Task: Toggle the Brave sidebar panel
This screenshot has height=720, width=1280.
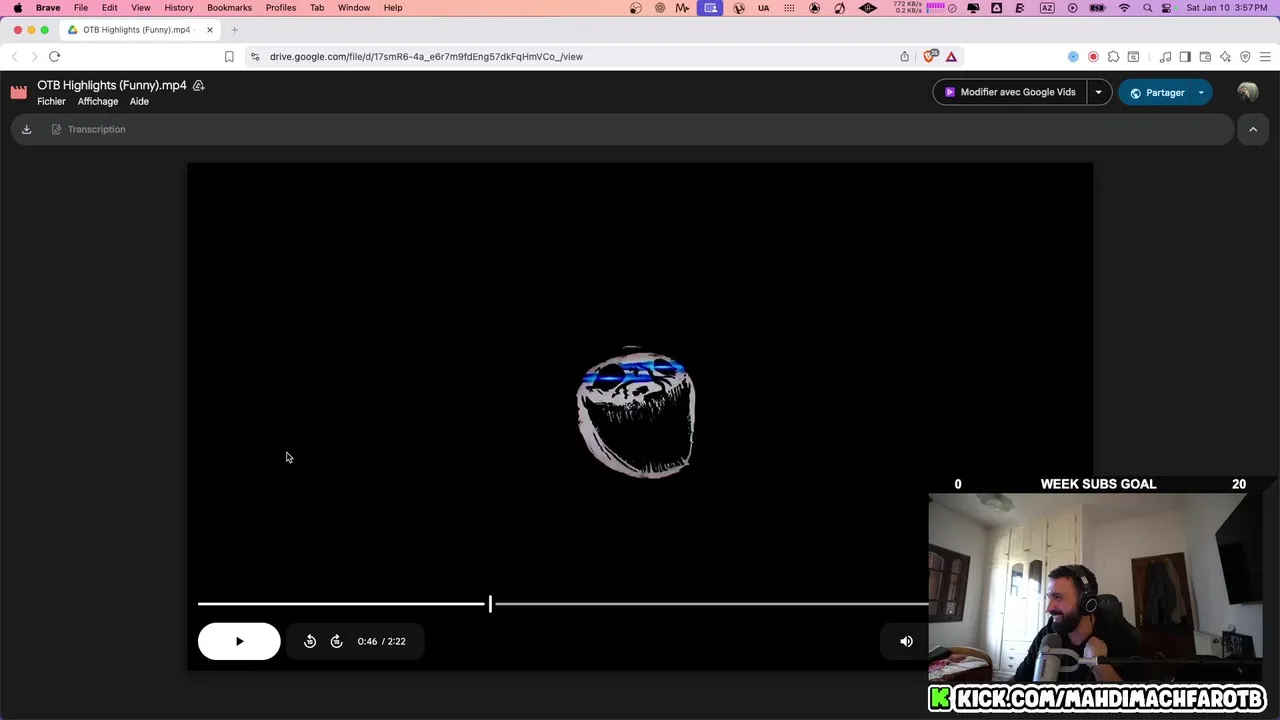Action: click(x=1185, y=57)
